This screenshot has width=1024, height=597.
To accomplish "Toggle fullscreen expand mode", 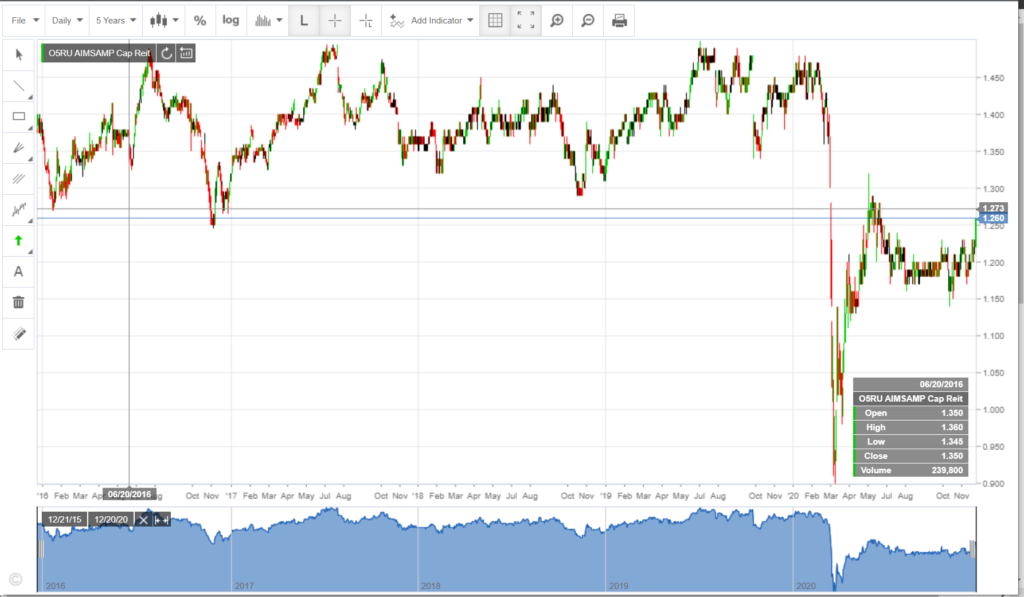I will click(x=526, y=20).
